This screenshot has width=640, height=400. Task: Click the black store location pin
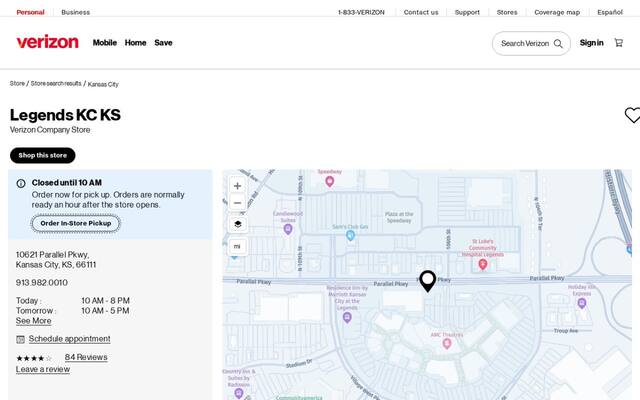coord(427,281)
